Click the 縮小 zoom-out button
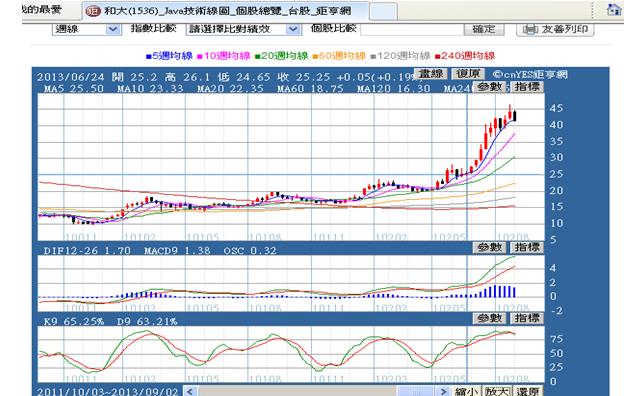The height and width of the screenshot is (396, 624). click(466, 391)
